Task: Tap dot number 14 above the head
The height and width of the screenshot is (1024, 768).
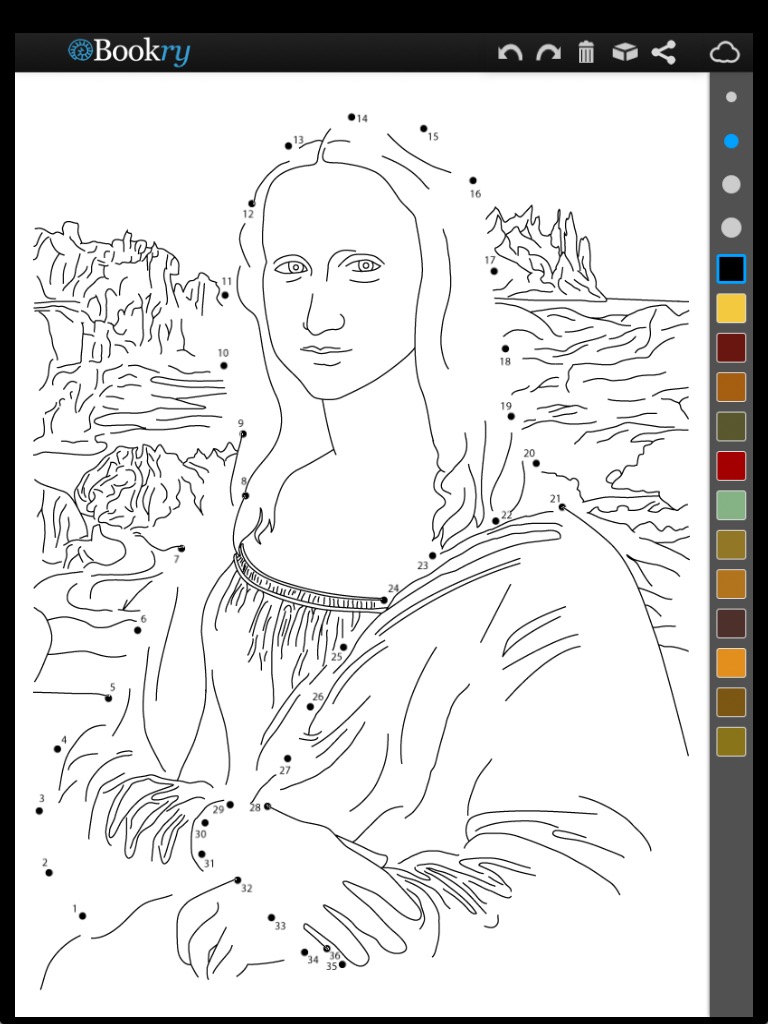Action: [352, 117]
